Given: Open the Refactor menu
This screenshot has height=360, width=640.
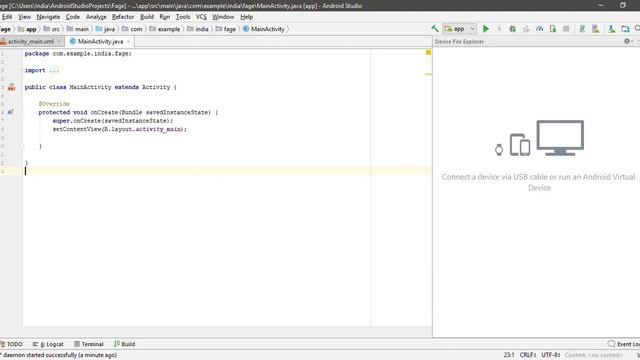Looking at the screenshot, I should (123, 17).
